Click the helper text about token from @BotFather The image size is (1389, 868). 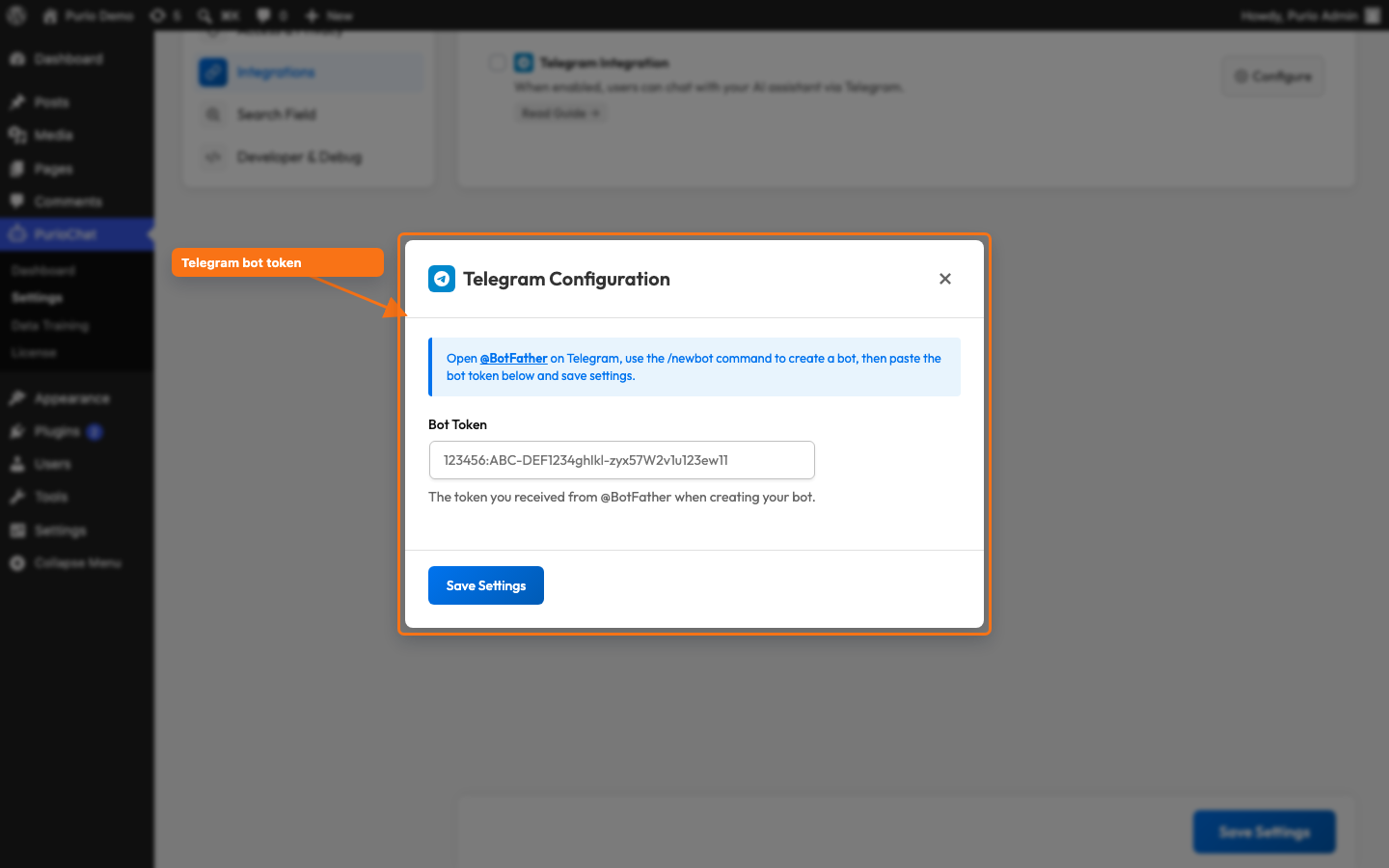click(622, 497)
